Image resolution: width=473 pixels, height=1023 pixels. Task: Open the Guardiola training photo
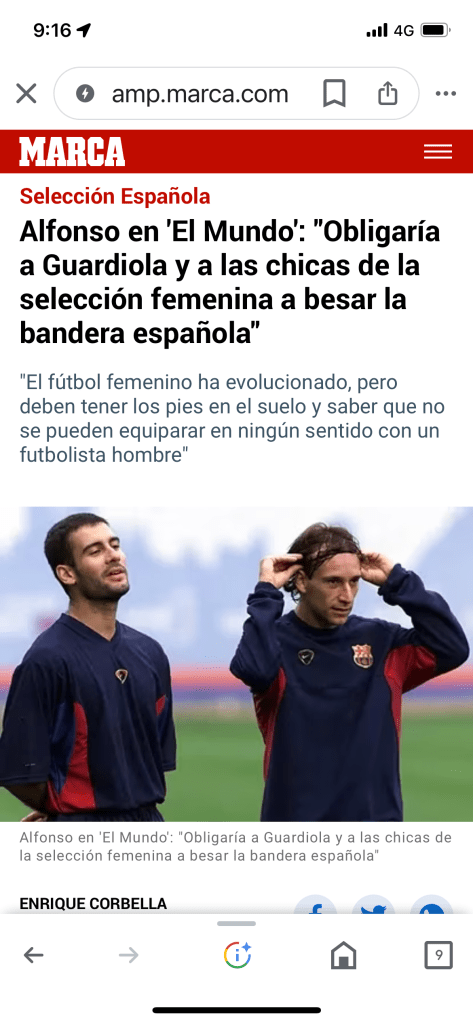tap(236, 664)
